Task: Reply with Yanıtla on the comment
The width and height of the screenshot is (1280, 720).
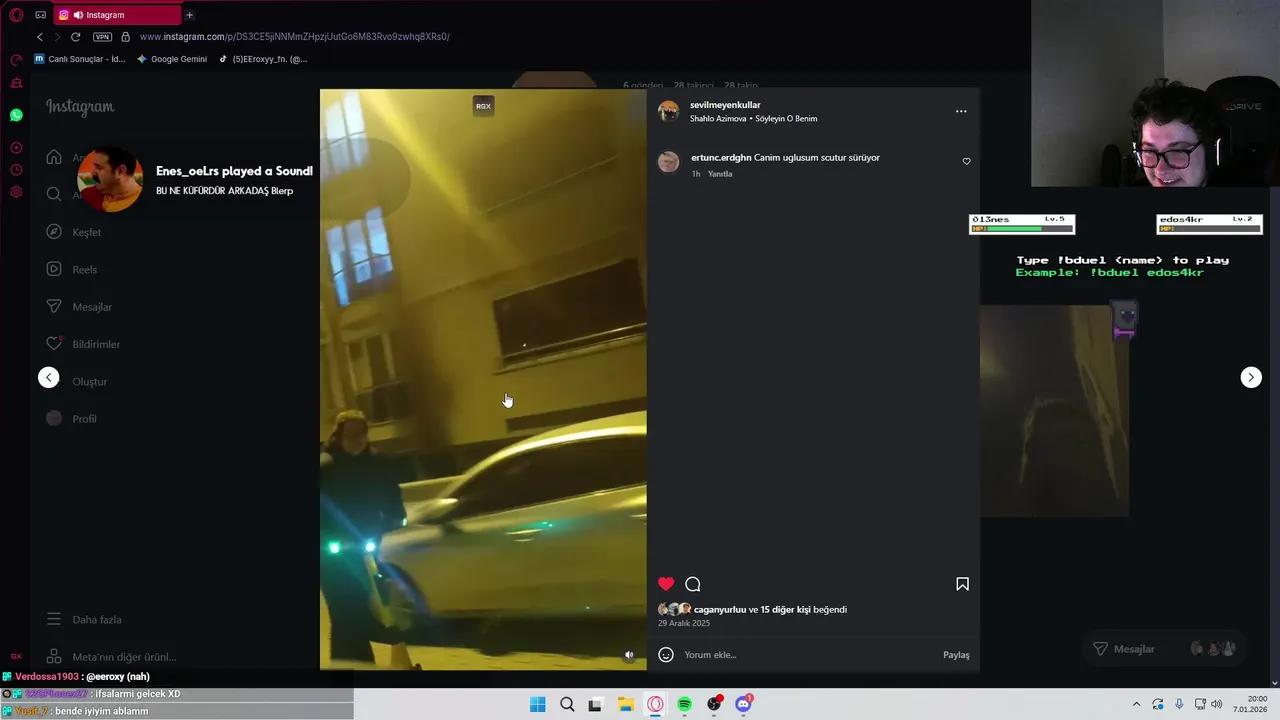Action: point(720,174)
